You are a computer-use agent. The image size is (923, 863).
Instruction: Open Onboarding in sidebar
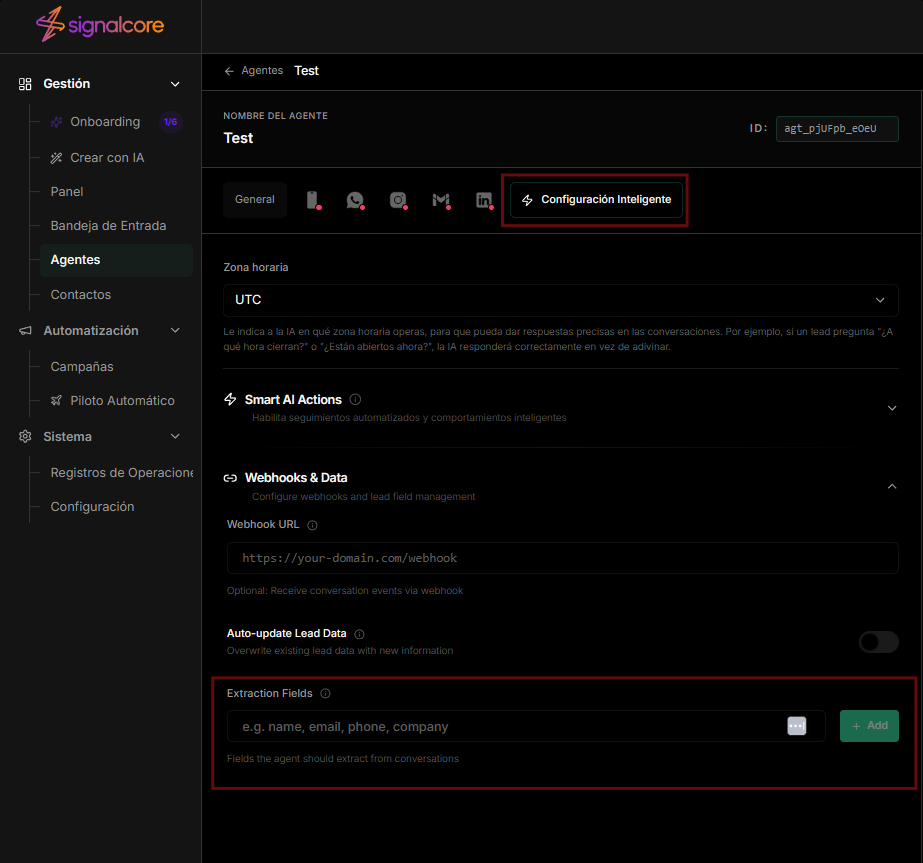(x=105, y=122)
